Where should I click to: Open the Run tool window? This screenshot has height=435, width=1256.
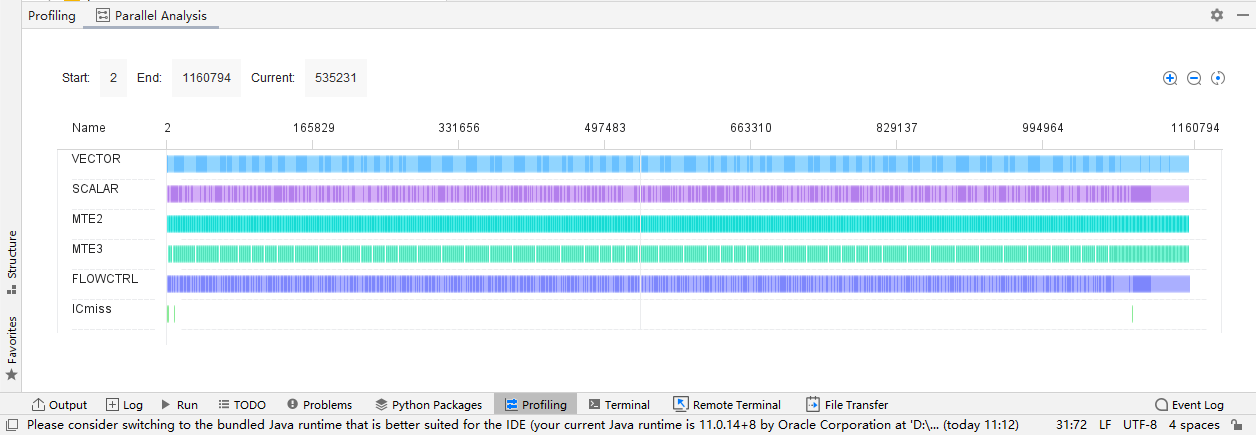[179, 405]
